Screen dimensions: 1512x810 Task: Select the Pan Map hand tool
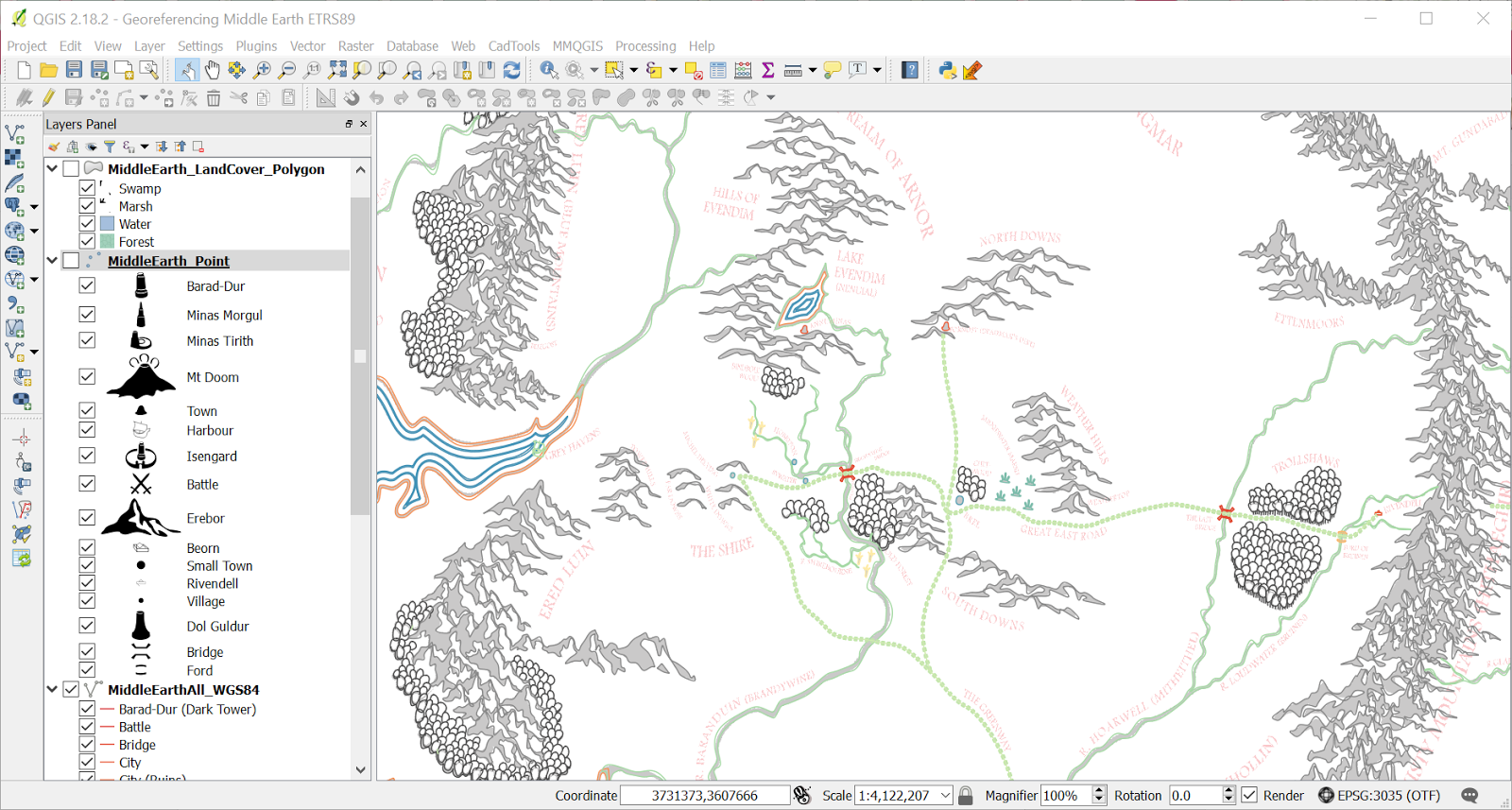tap(213, 70)
